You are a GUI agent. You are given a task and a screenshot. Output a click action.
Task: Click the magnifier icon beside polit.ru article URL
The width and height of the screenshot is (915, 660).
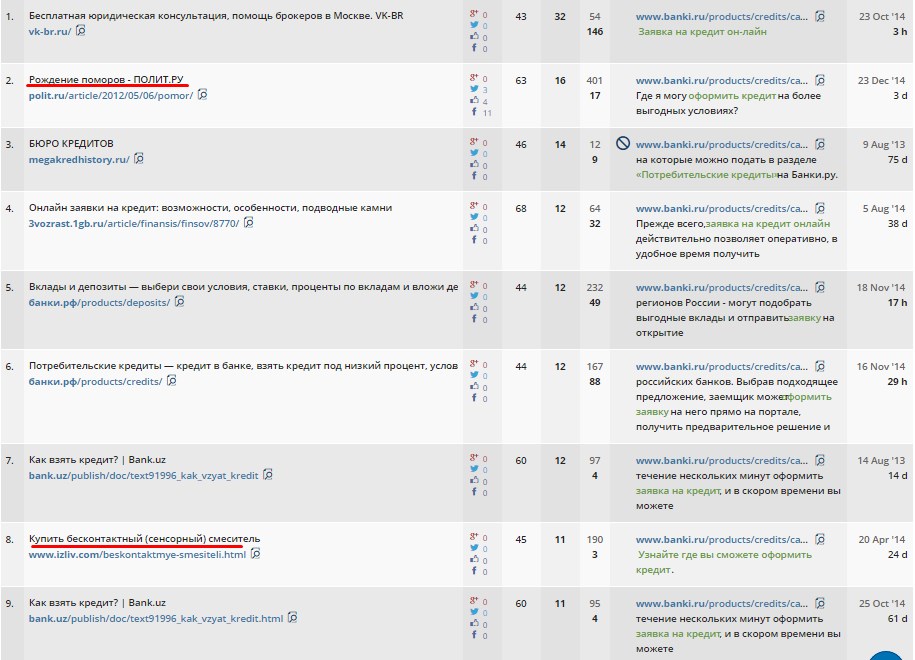202,95
